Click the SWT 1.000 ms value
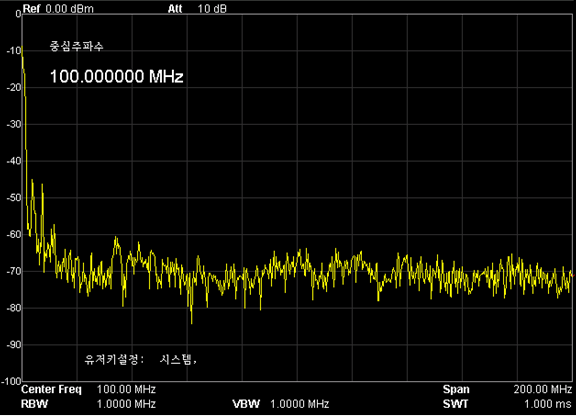Image resolution: width=576 pixels, height=416 pixels. pyautogui.click(x=548, y=404)
